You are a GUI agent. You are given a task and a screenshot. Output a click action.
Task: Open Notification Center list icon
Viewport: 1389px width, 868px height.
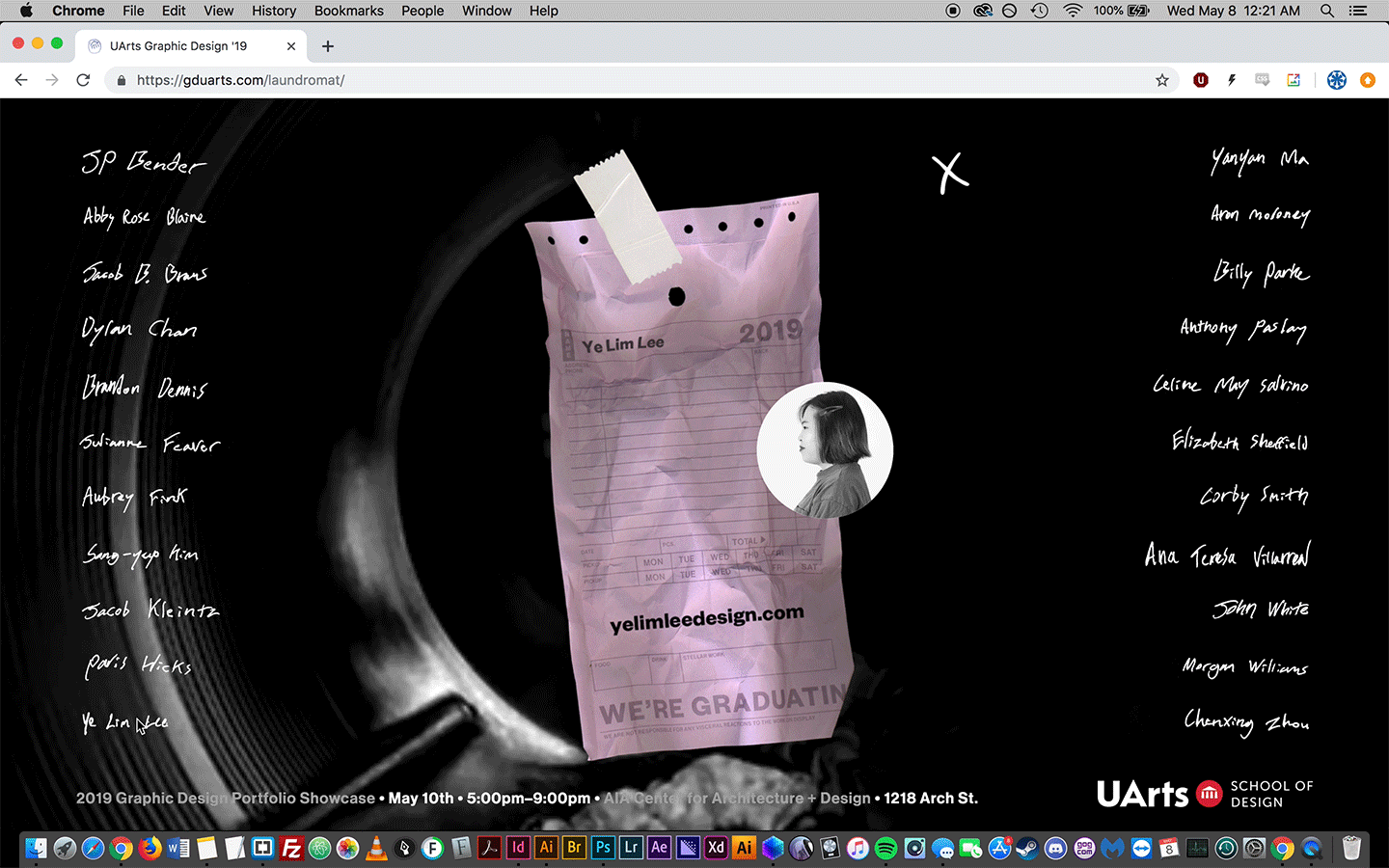1358,11
